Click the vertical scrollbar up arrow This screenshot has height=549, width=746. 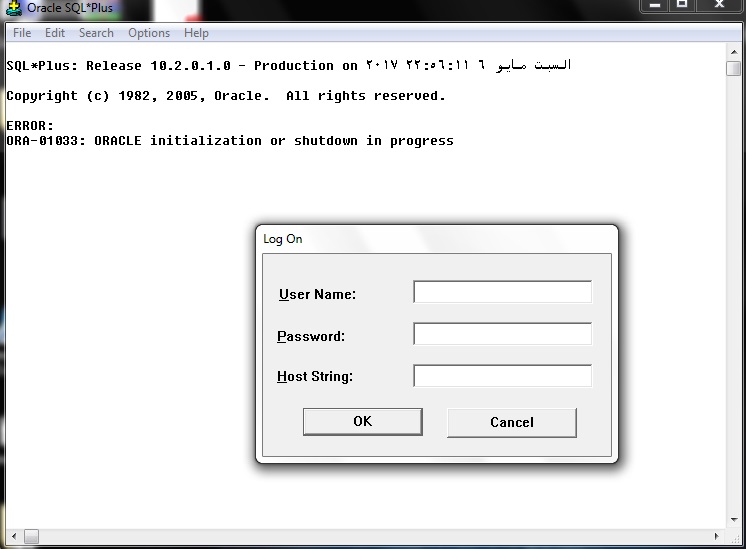point(733,50)
